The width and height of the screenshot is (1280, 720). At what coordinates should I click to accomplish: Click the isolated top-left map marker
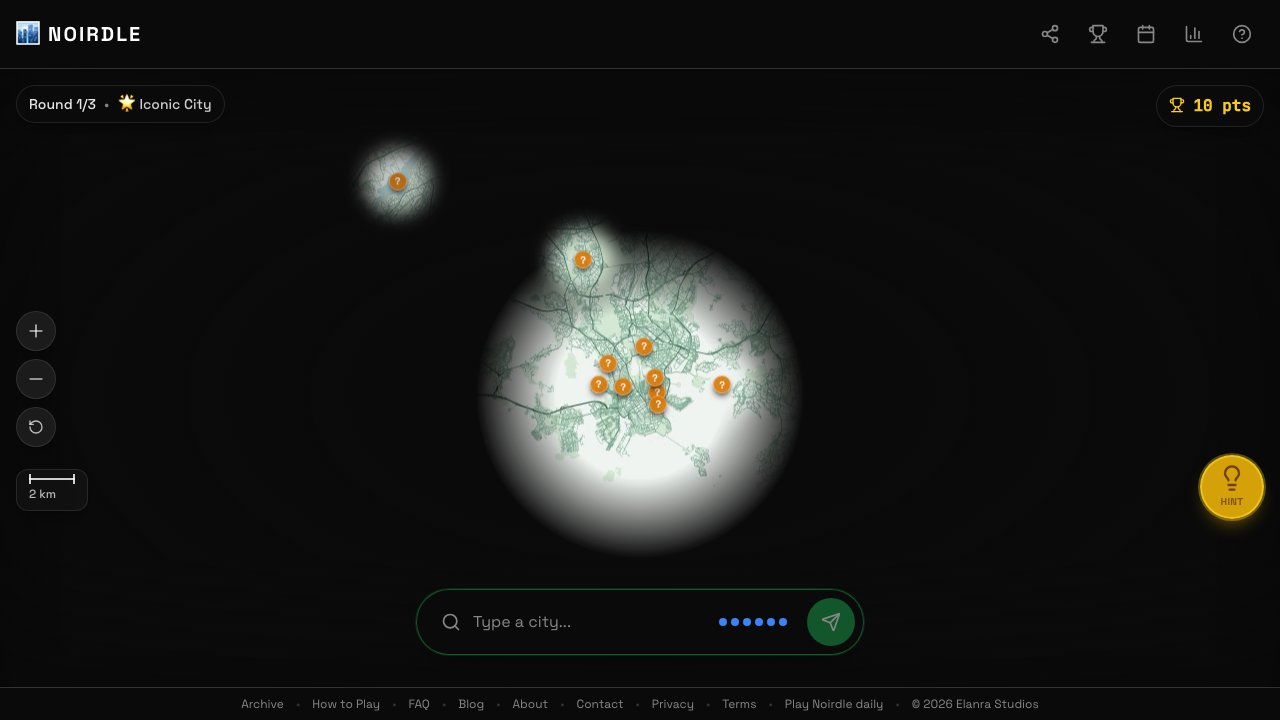pyautogui.click(x=398, y=181)
